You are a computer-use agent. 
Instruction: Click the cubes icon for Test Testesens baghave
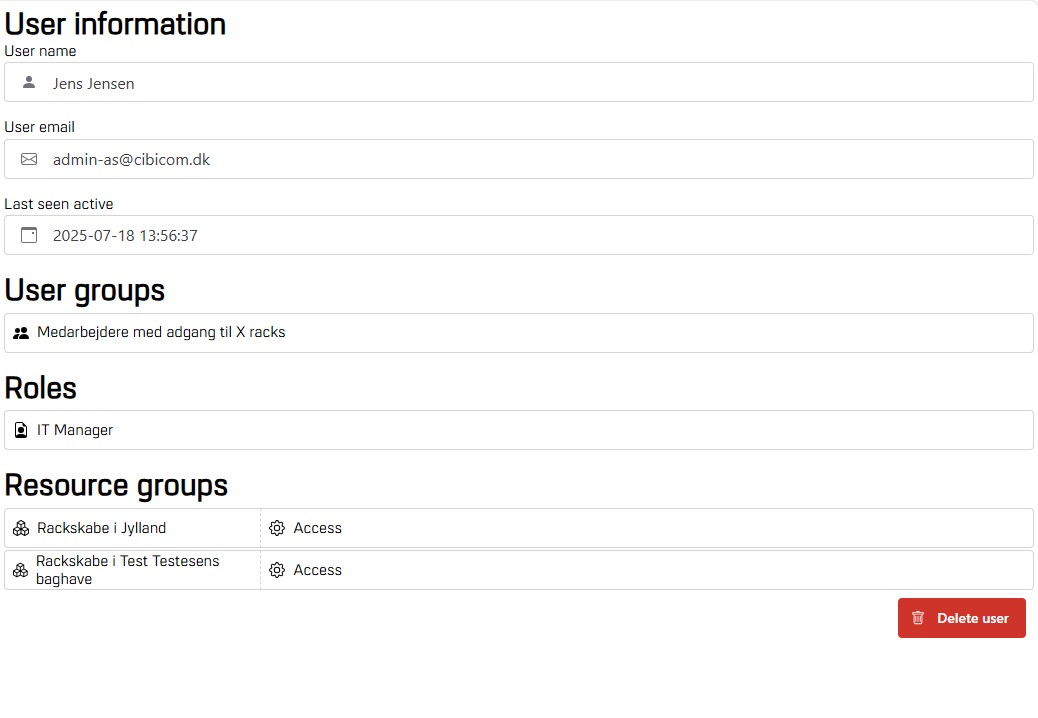coord(20,570)
